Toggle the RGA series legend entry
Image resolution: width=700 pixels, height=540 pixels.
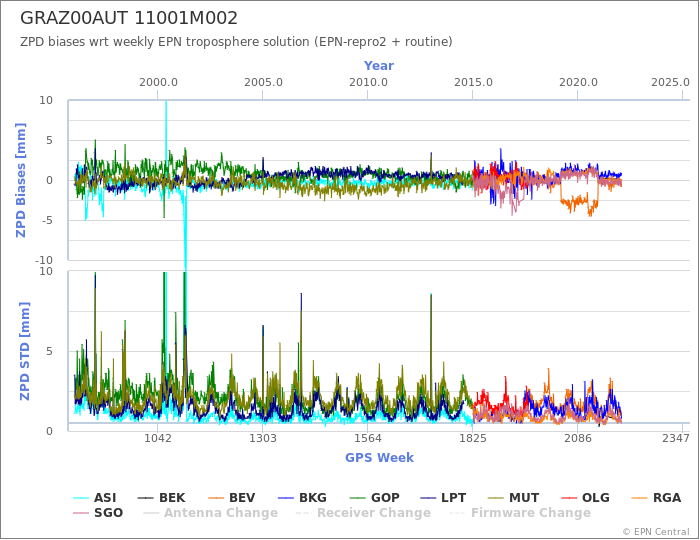click(656, 498)
